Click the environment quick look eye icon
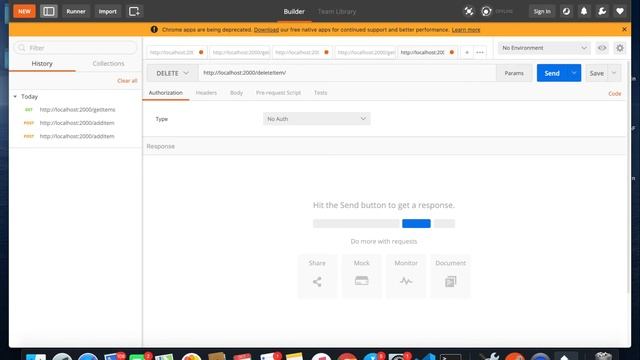This screenshot has width=640, height=360. coord(602,48)
